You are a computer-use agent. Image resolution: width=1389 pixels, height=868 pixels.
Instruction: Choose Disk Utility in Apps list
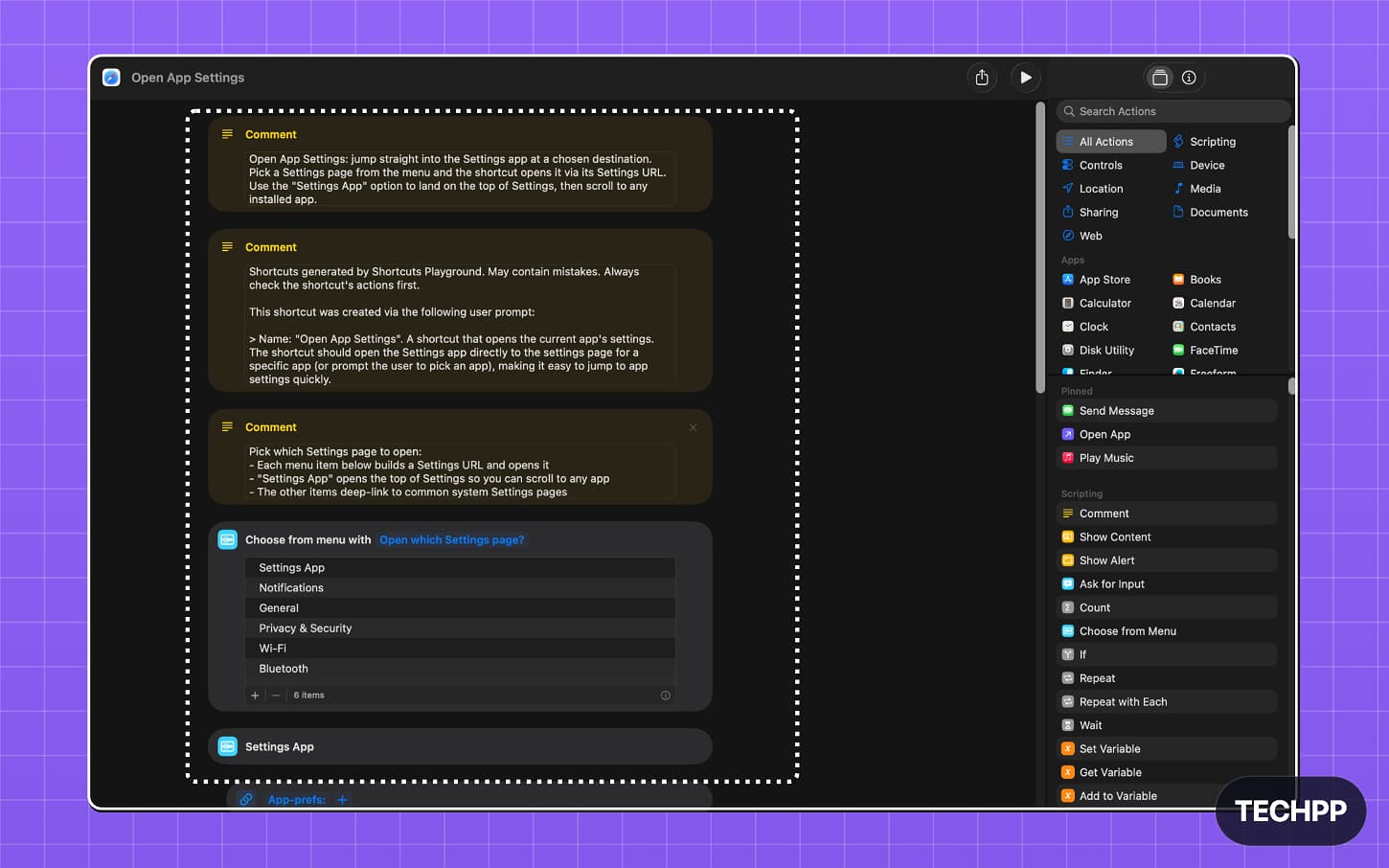click(1098, 351)
